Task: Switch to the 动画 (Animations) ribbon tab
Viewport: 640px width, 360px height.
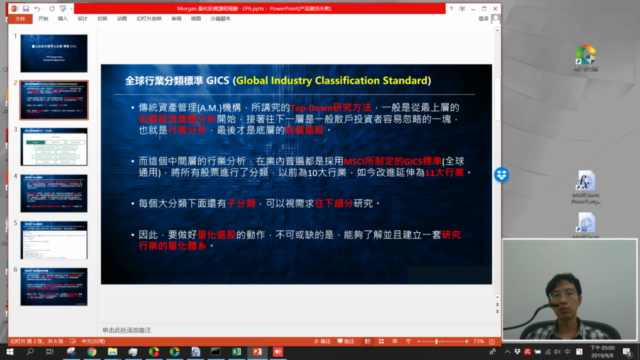Action: coord(122,19)
